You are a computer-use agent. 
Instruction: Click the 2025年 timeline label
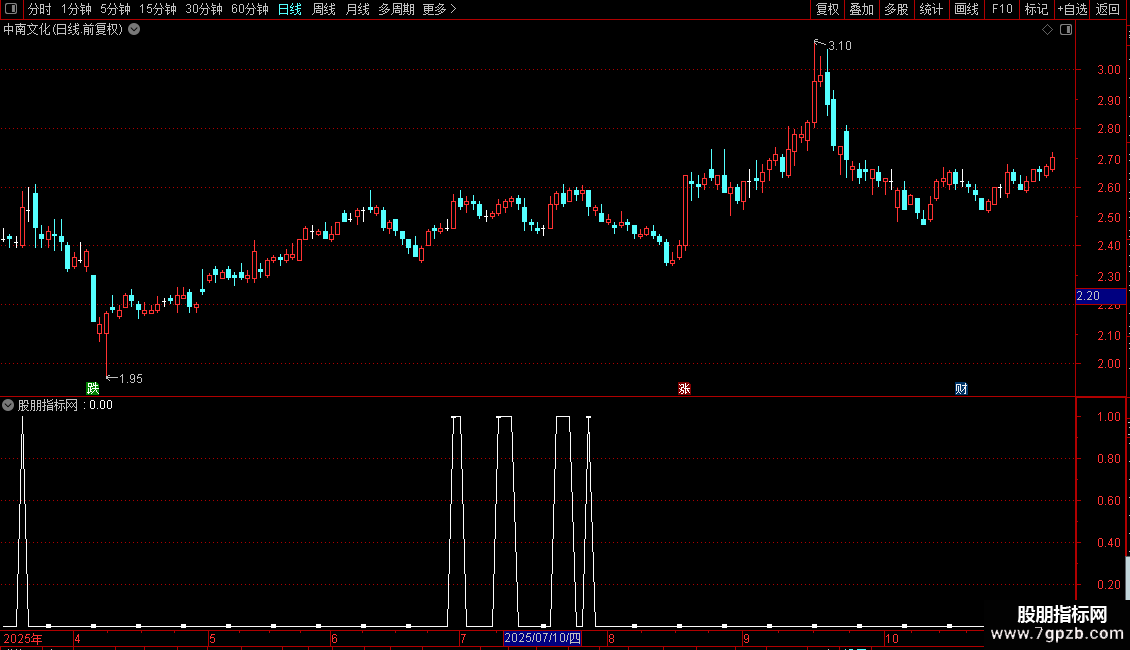pos(23,638)
